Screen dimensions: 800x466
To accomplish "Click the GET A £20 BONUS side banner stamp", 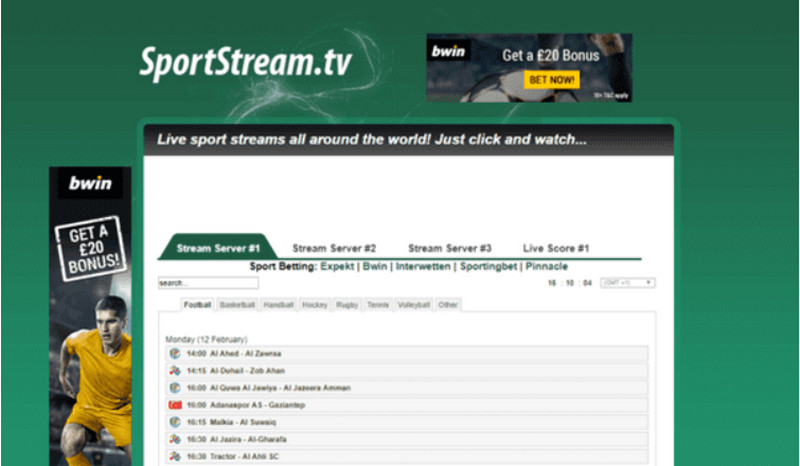I will click(x=90, y=249).
